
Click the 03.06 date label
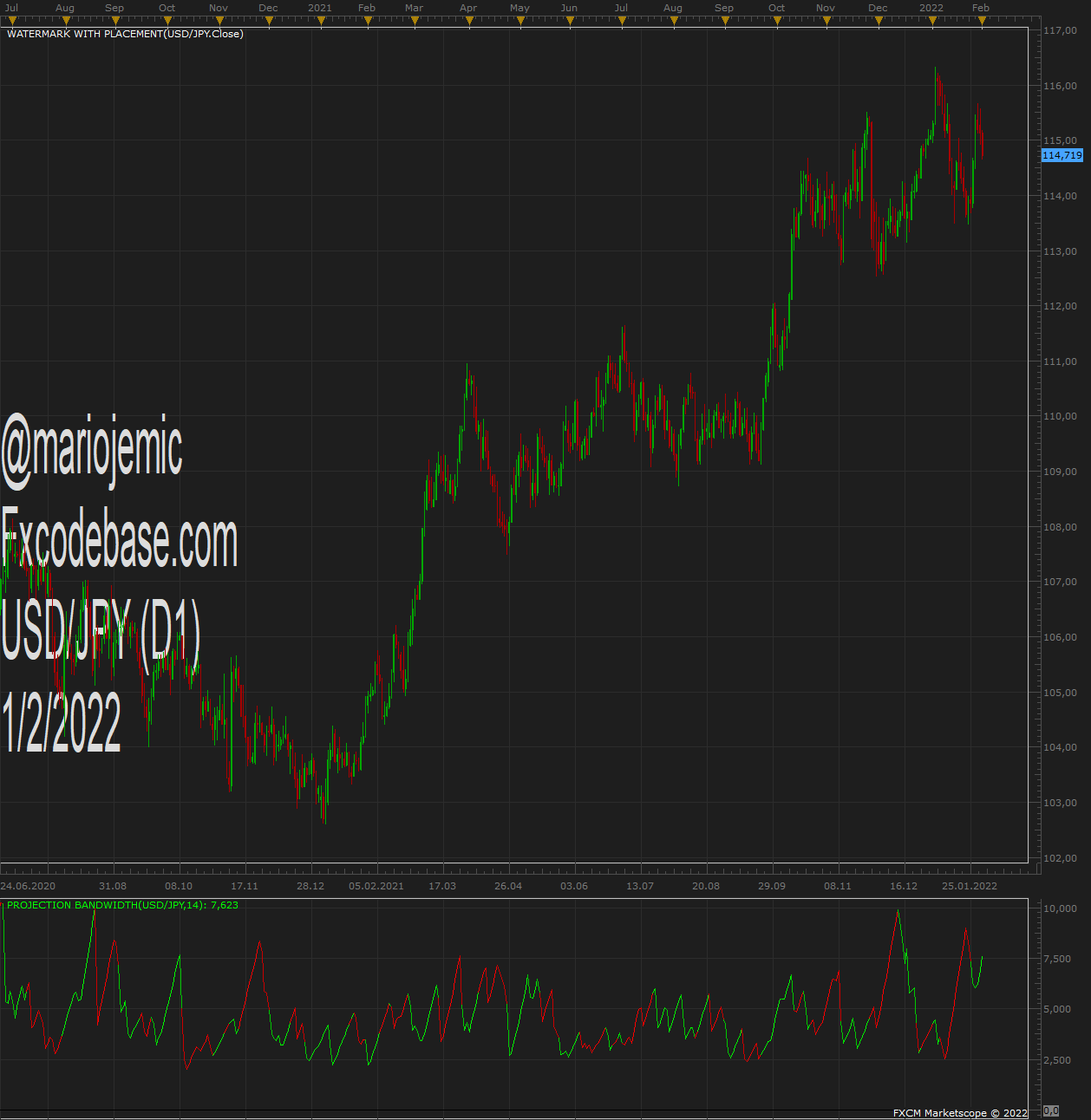tap(574, 886)
